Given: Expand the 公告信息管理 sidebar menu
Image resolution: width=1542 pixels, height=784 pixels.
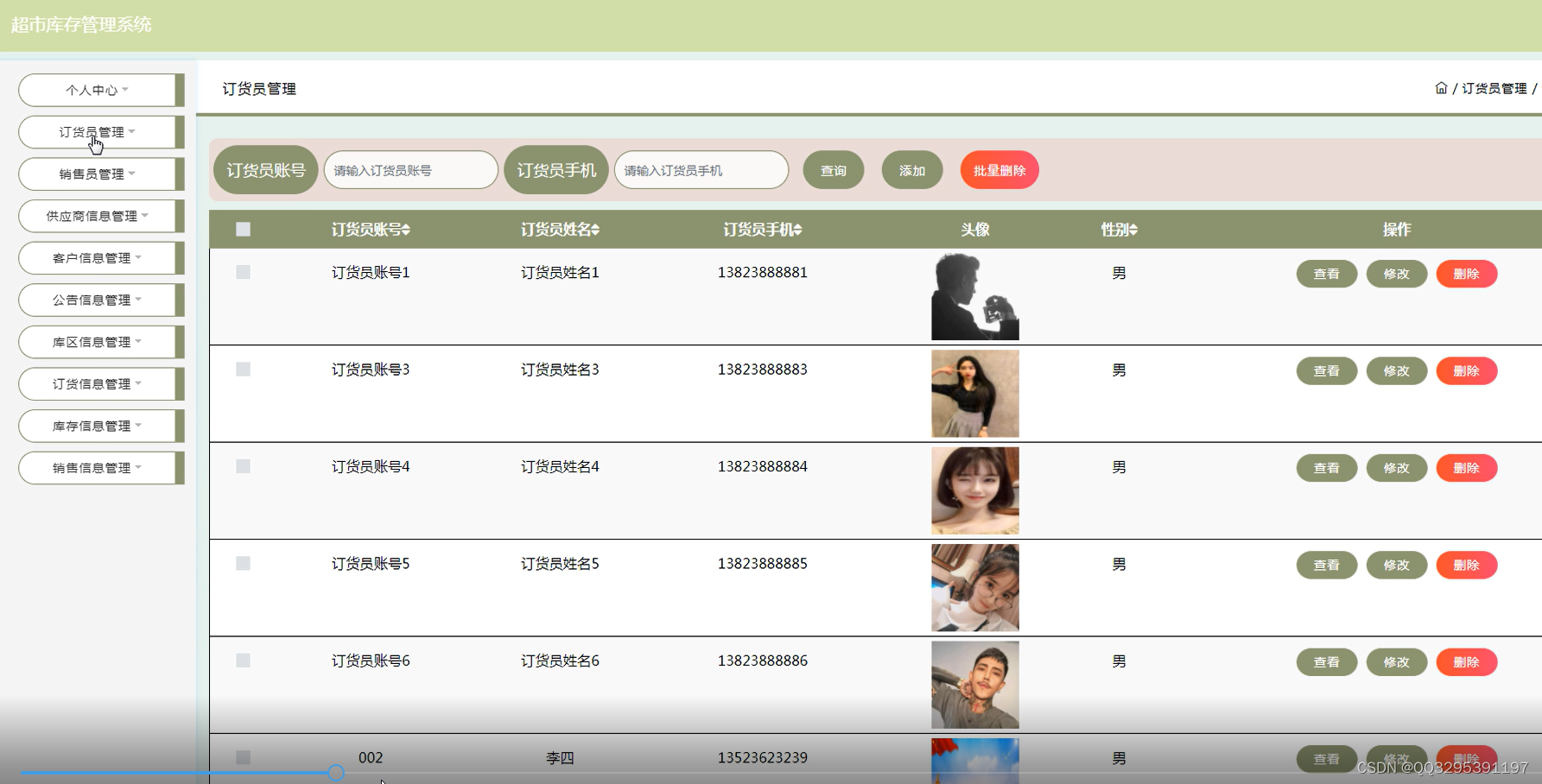Looking at the screenshot, I should [101, 300].
